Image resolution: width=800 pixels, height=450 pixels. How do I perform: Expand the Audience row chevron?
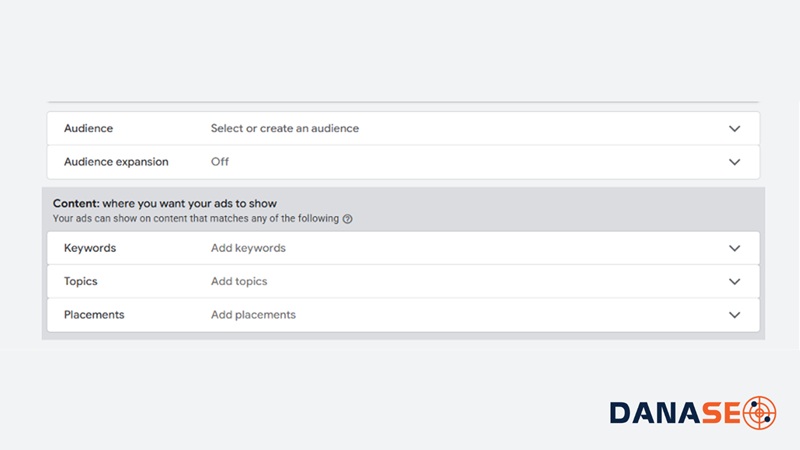click(x=734, y=129)
